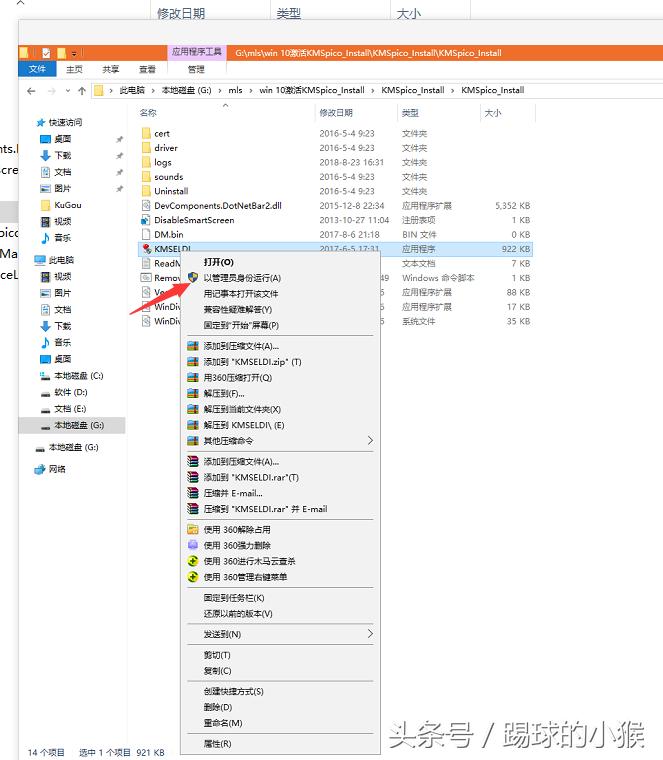Select 软件 (D:) drive in sidebar
This screenshot has height=760, width=663.
pyautogui.click(x=71, y=392)
